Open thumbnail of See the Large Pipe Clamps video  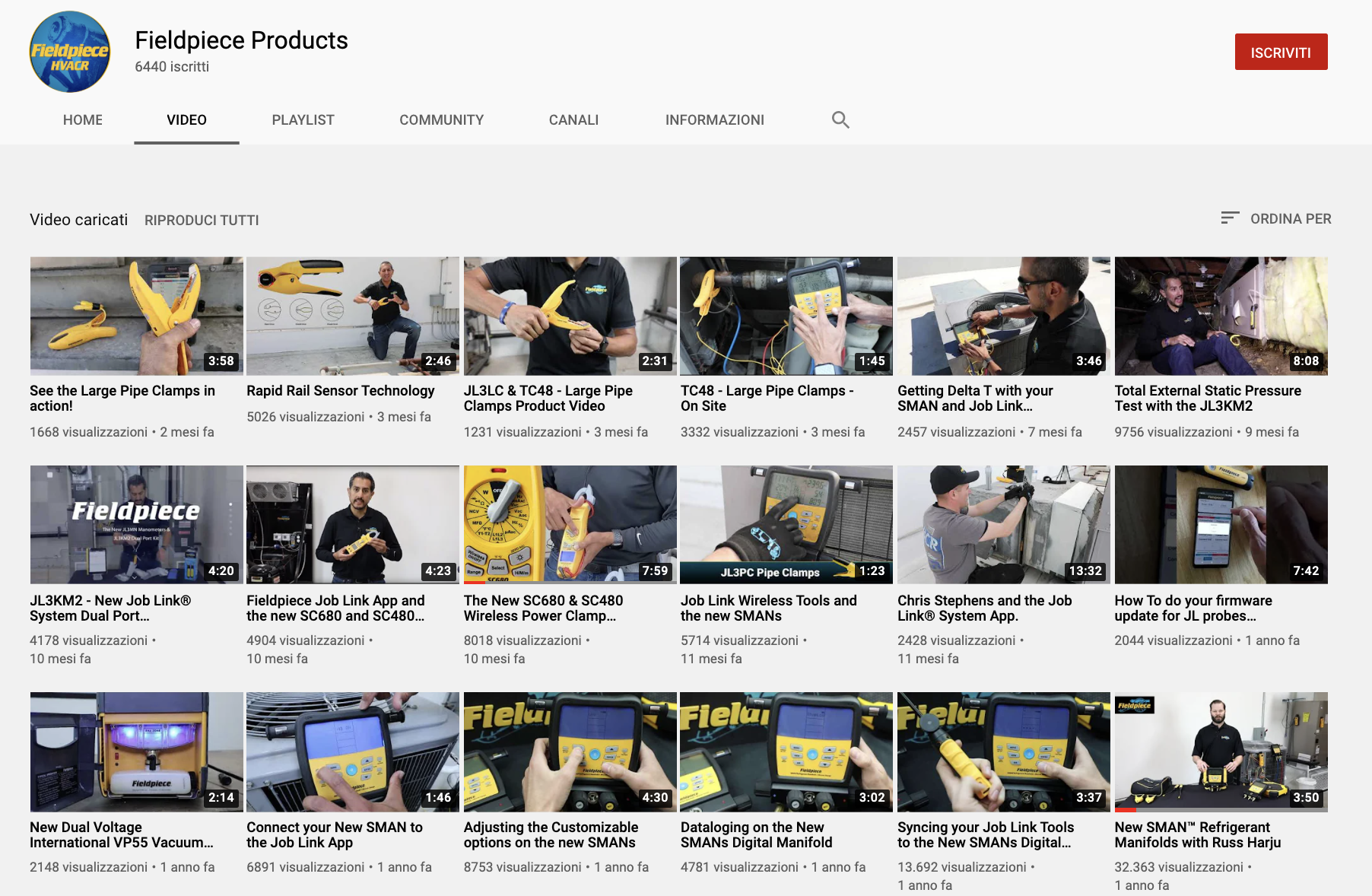(137, 316)
